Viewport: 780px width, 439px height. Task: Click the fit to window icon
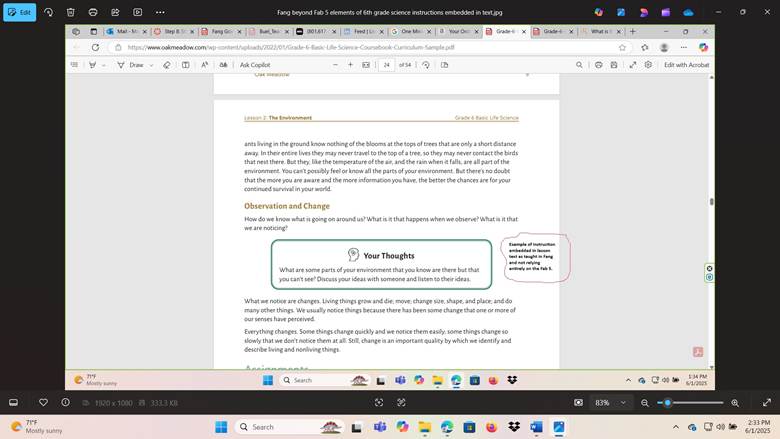[579, 402]
